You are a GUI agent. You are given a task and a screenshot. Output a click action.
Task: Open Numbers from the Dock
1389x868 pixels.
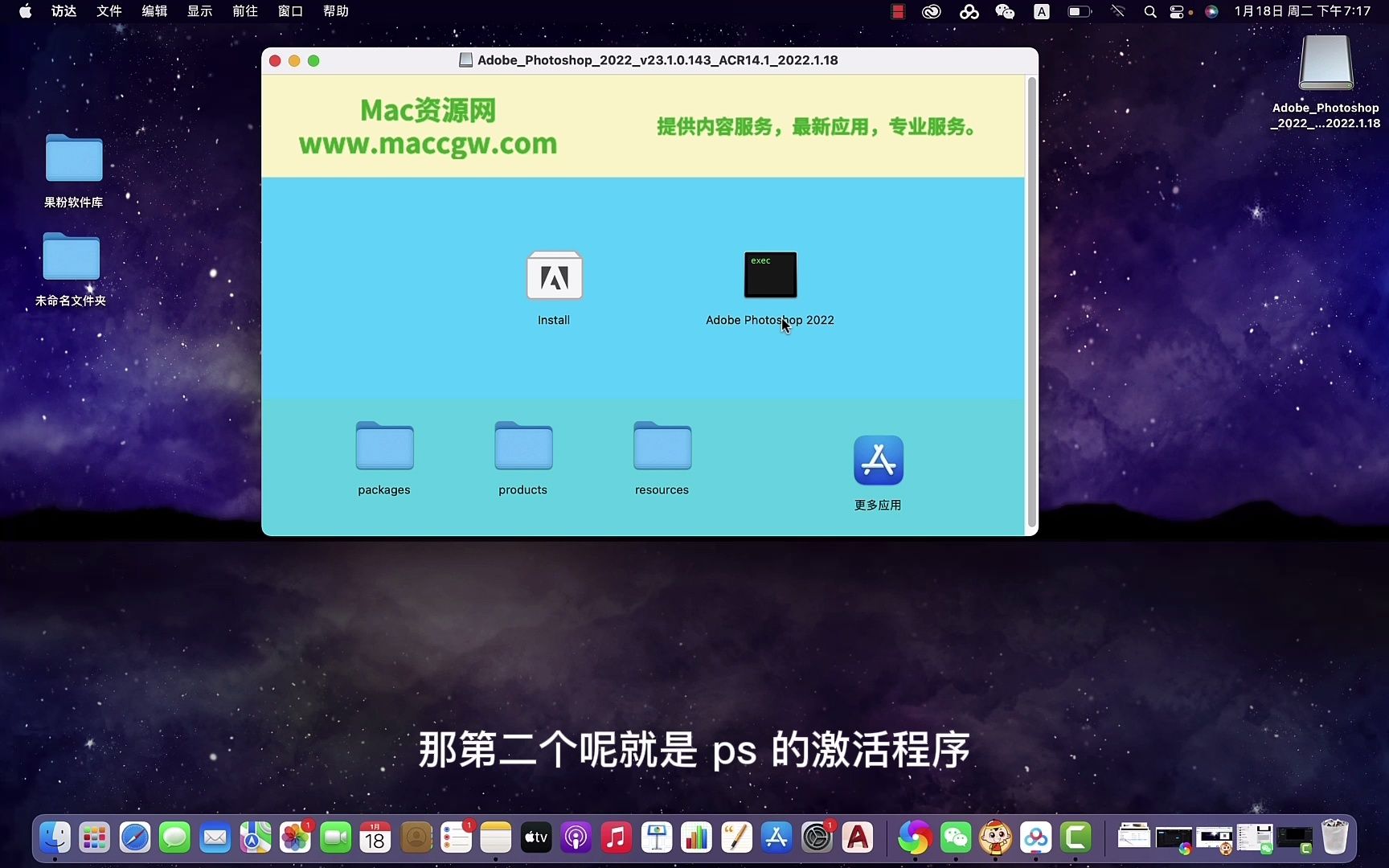697,838
